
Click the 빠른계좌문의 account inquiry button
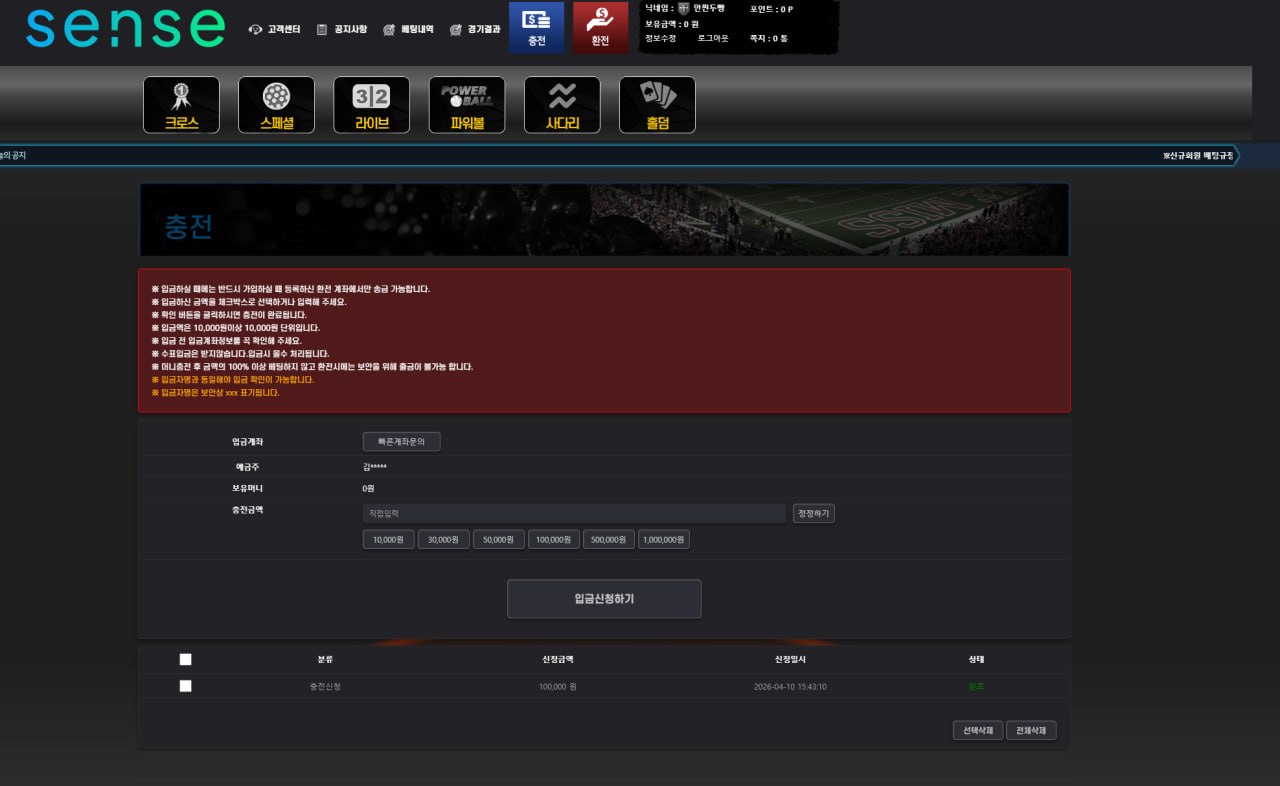[x=401, y=441]
